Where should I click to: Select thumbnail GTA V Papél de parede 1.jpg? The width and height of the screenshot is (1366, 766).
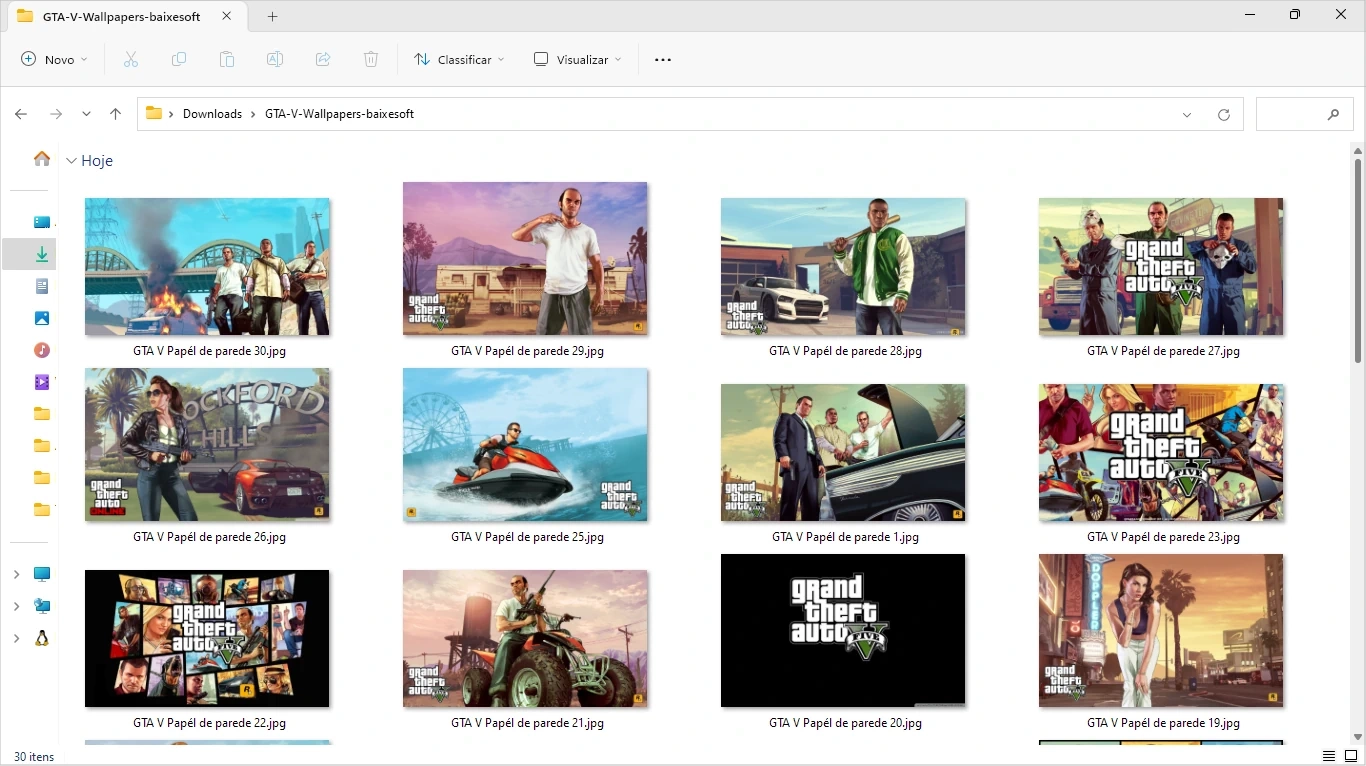pyautogui.click(x=843, y=453)
